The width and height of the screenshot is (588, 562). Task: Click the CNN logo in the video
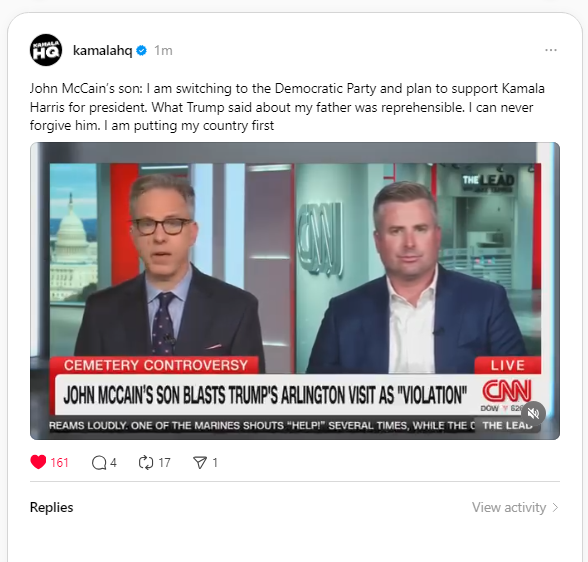coord(507,390)
